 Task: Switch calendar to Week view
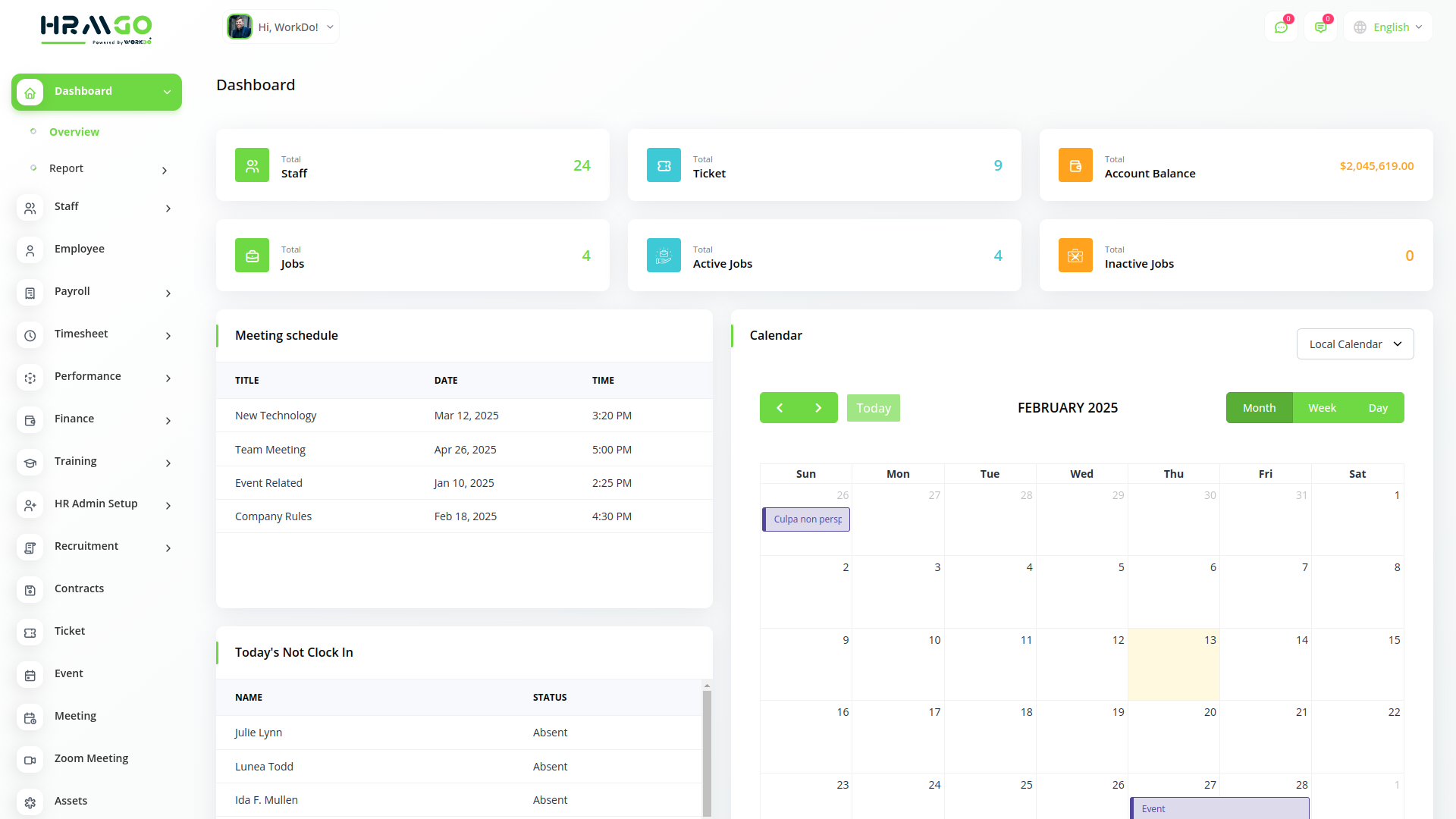[1322, 408]
